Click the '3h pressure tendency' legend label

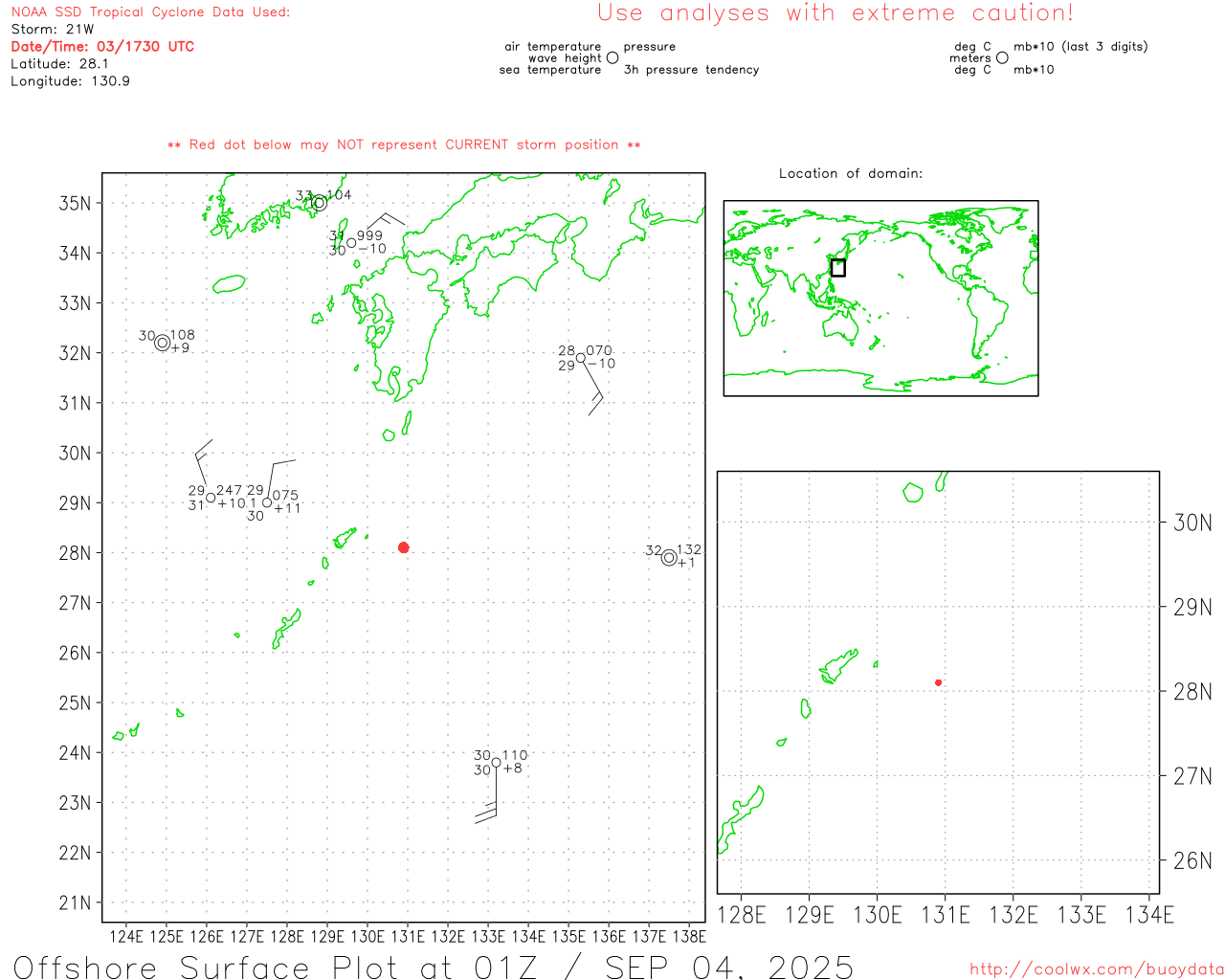(691, 70)
